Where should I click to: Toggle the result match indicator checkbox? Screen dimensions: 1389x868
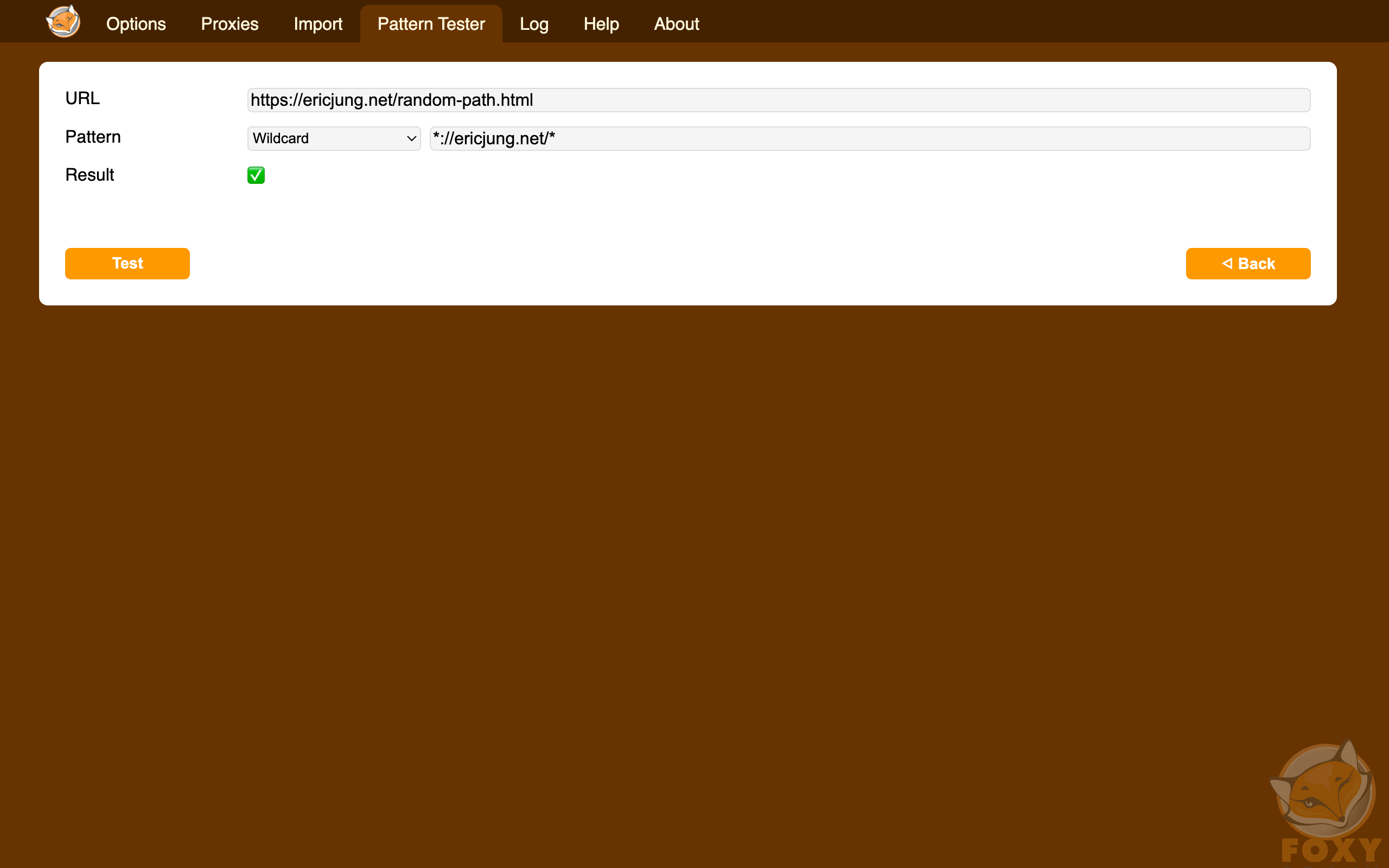pyautogui.click(x=256, y=176)
